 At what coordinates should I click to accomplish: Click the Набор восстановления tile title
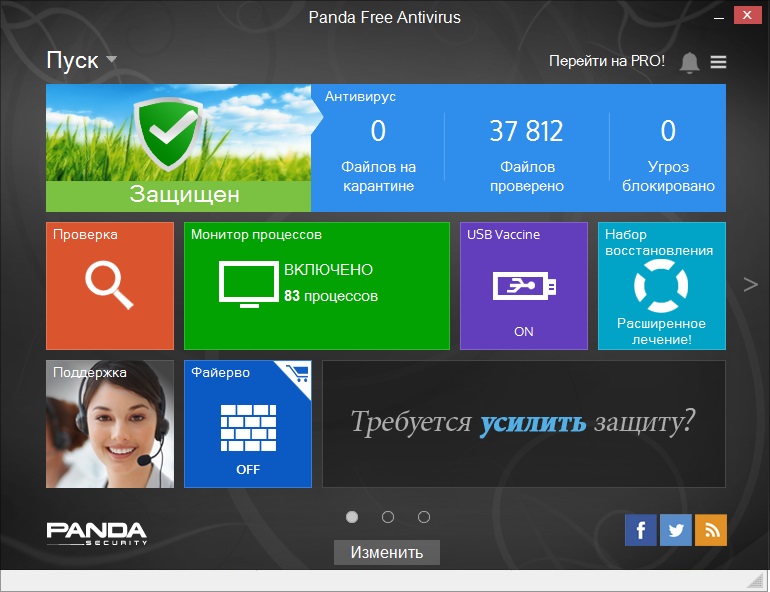coord(659,242)
